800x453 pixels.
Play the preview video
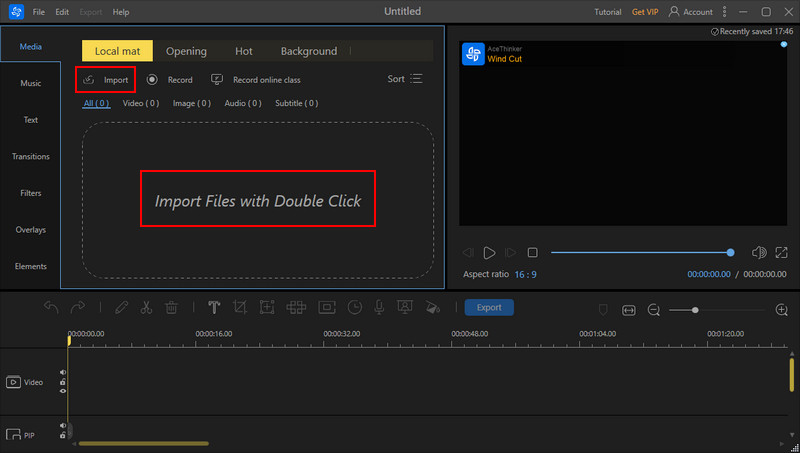click(x=489, y=253)
